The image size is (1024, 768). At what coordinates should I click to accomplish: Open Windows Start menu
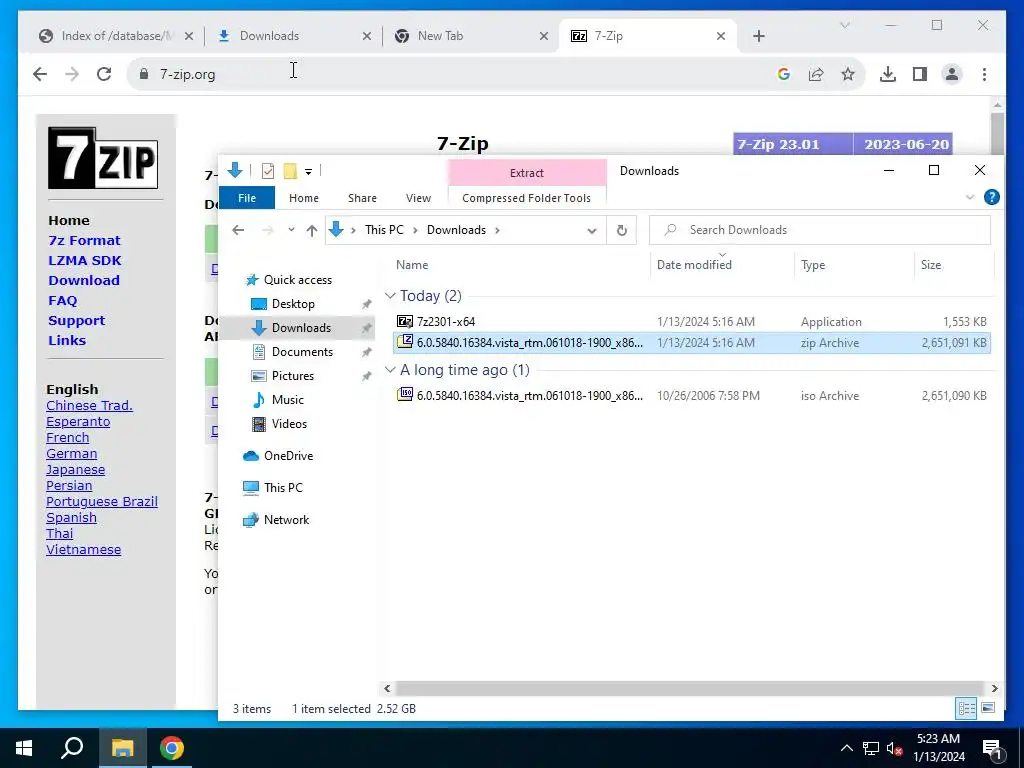point(24,748)
